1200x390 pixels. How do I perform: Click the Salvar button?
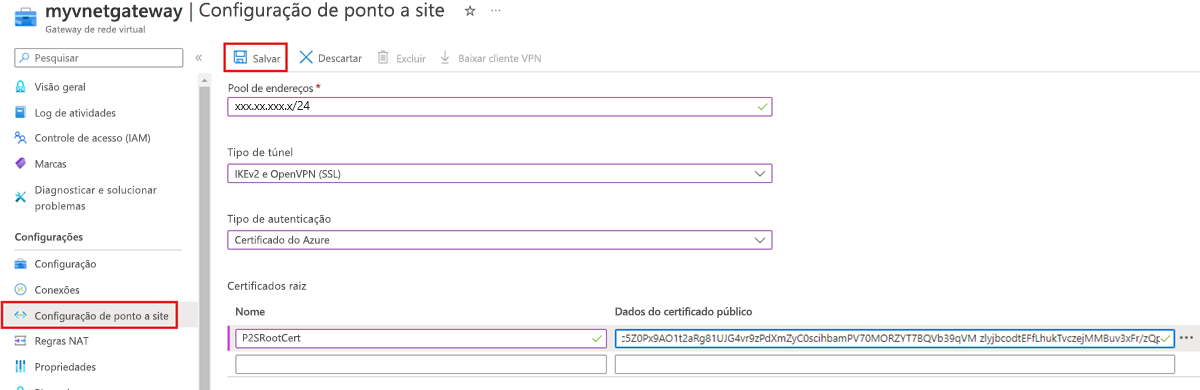256,58
